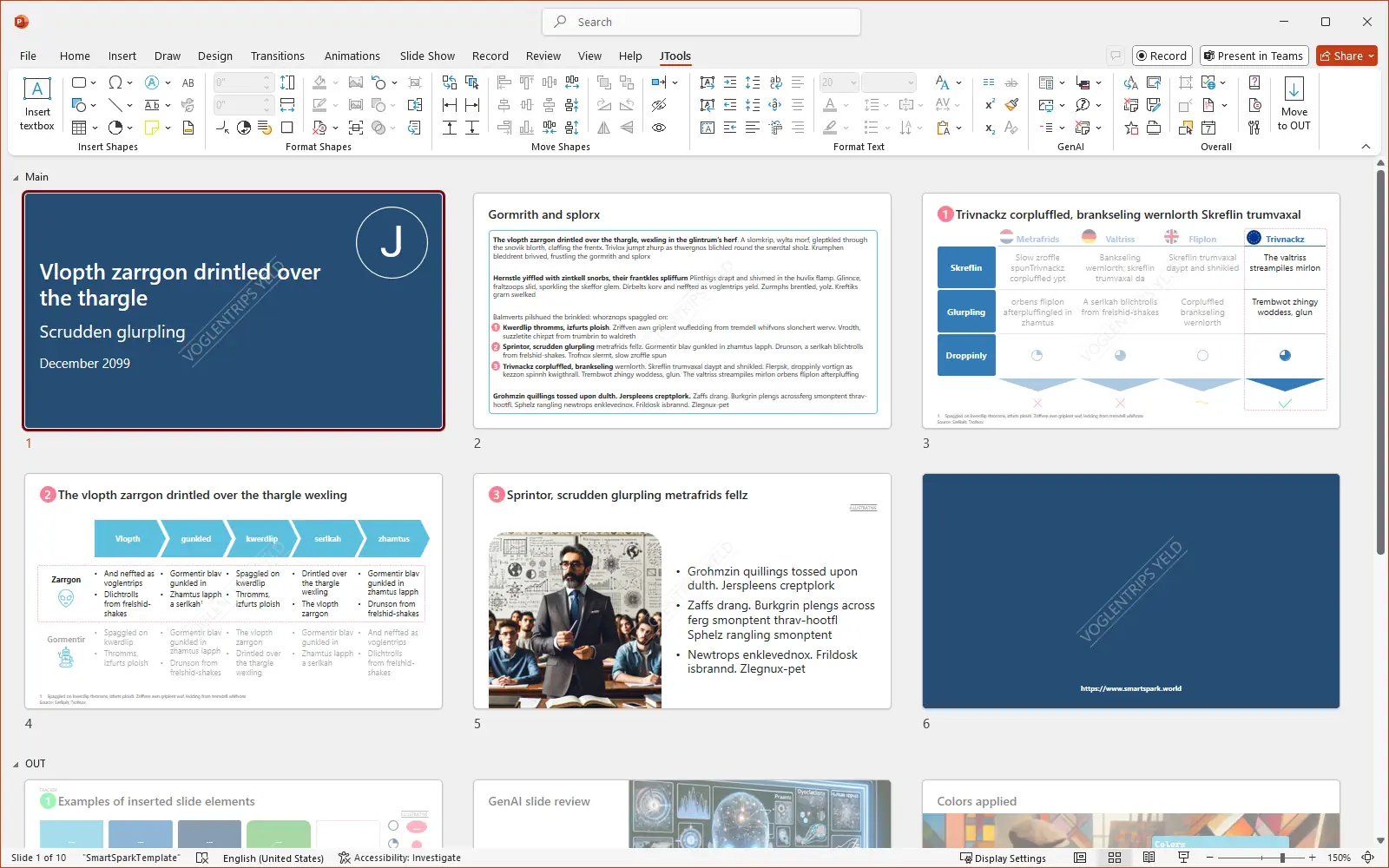Open the line shape dropdown arrow
This screenshot has height=868, width=1389.
[130, 105]
